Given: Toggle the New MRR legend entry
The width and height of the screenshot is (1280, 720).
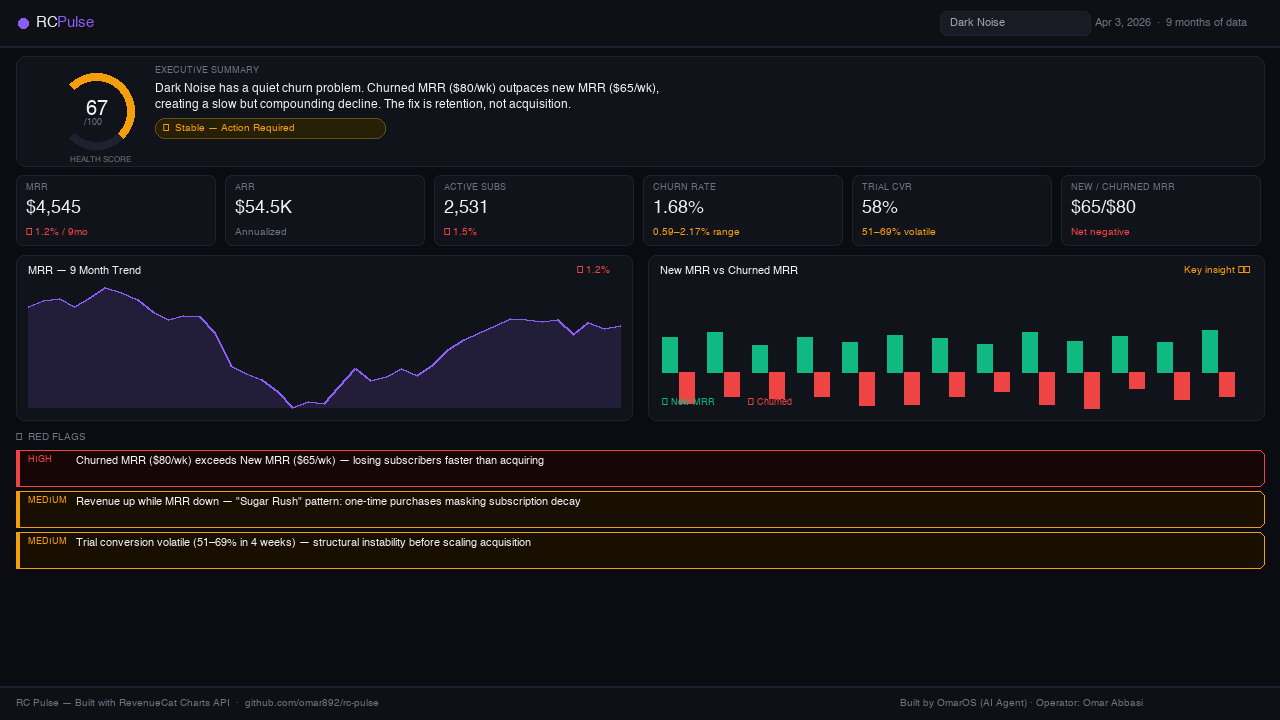Looking at the screenshot, I should 687,401.
